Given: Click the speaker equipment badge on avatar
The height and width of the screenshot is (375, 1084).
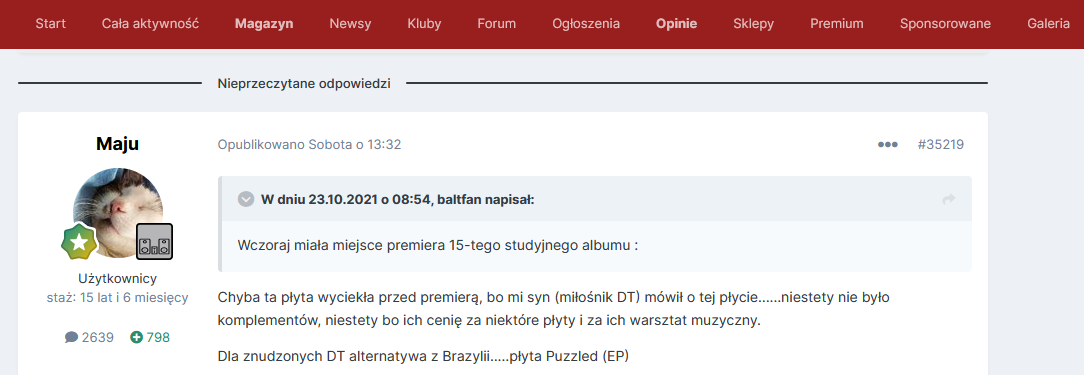Looking at the screenshot, I should 154,242.
